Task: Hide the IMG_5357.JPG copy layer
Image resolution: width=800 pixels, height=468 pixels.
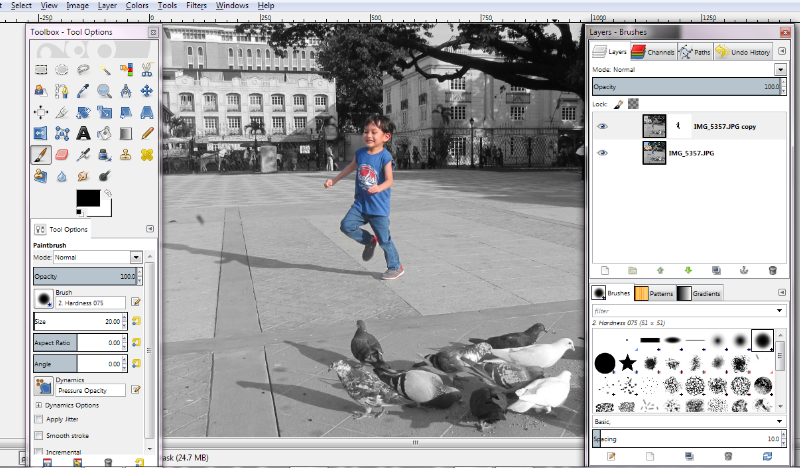Action: [x=603, y=126]
